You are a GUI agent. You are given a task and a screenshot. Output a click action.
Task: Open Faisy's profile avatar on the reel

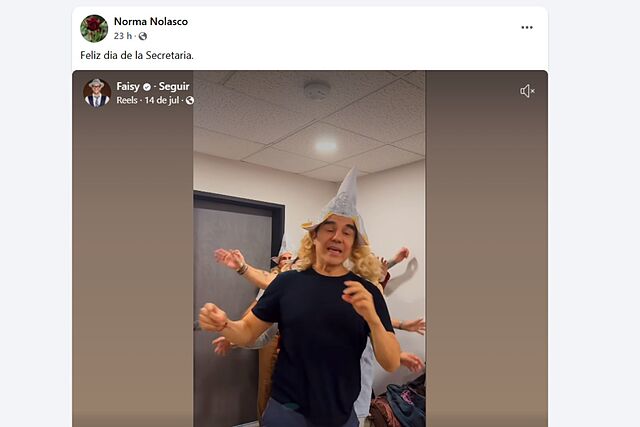97,93
